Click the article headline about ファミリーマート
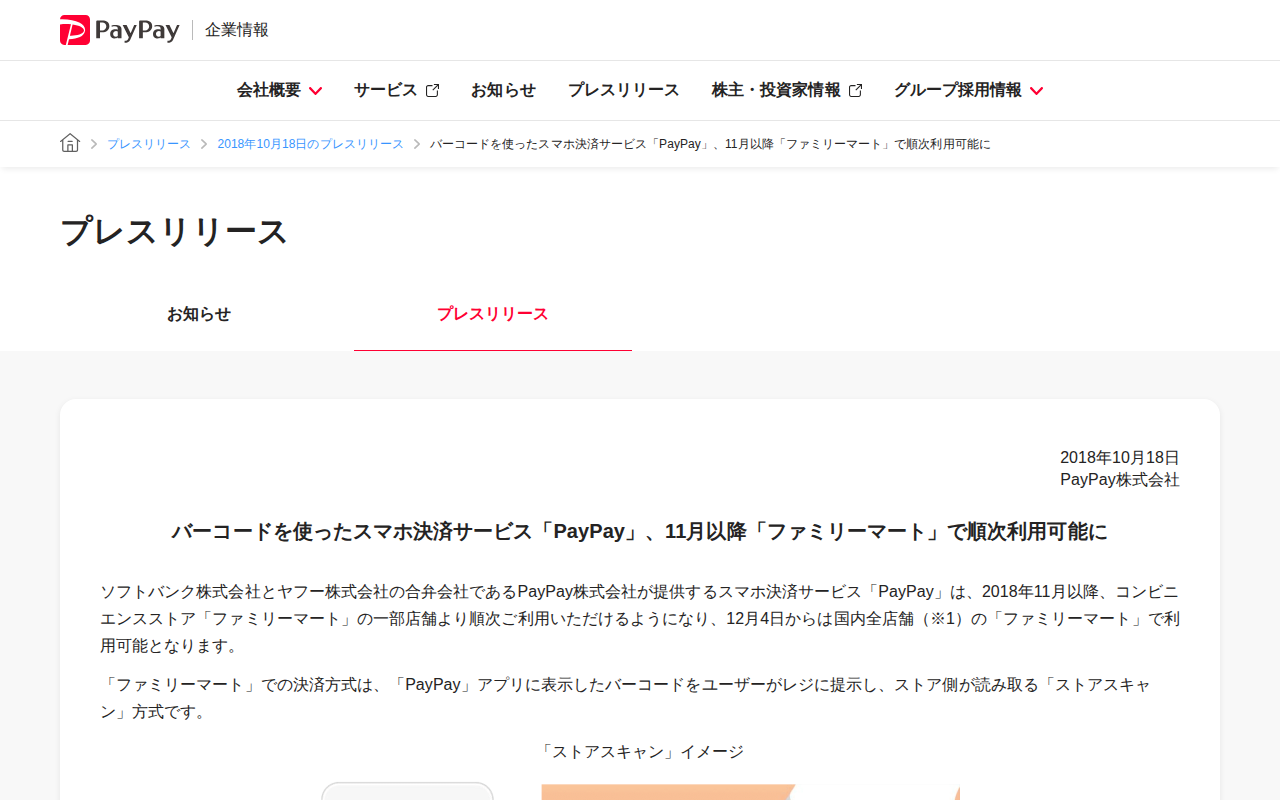 pyautogui.click(x=640, y=531)
